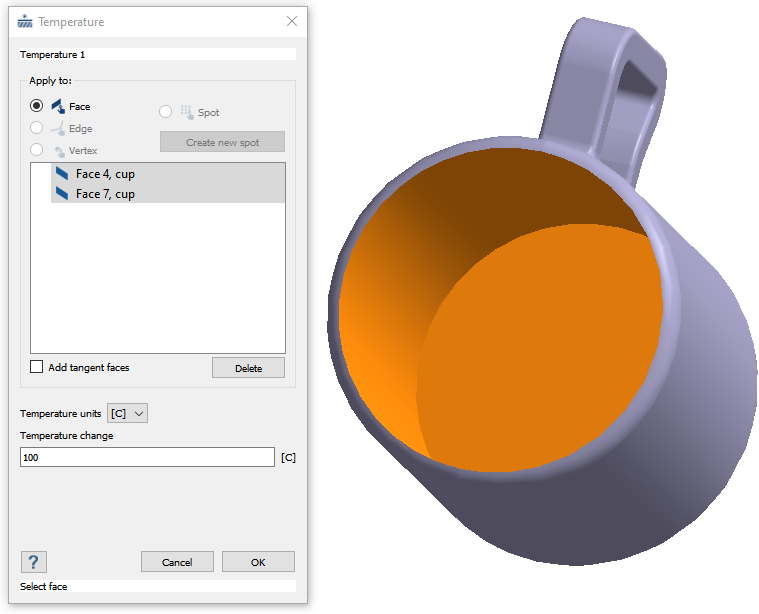Confirm the dialog with OK
Image resolution: width=759 pixels, height=614 pixels.
pos(258,562)
